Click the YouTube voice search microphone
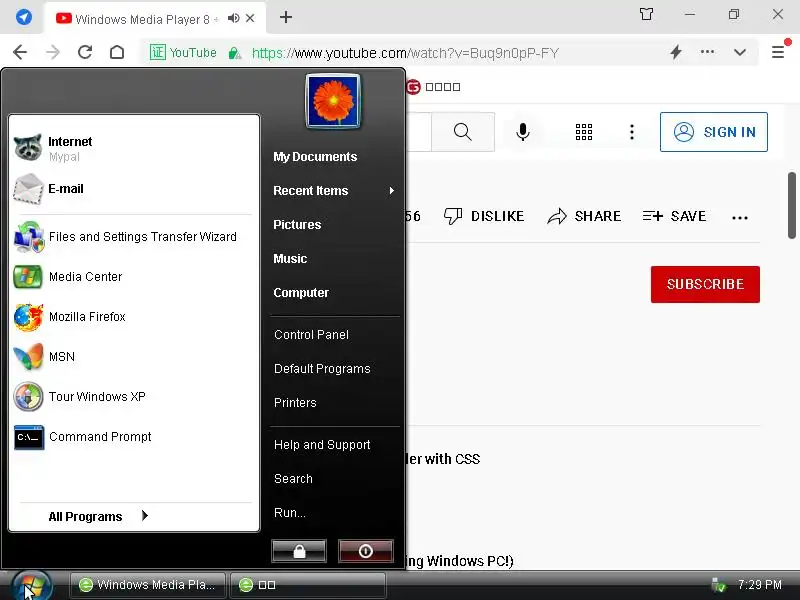The height and width of the screenshot is (600, 800). [522, 132]
